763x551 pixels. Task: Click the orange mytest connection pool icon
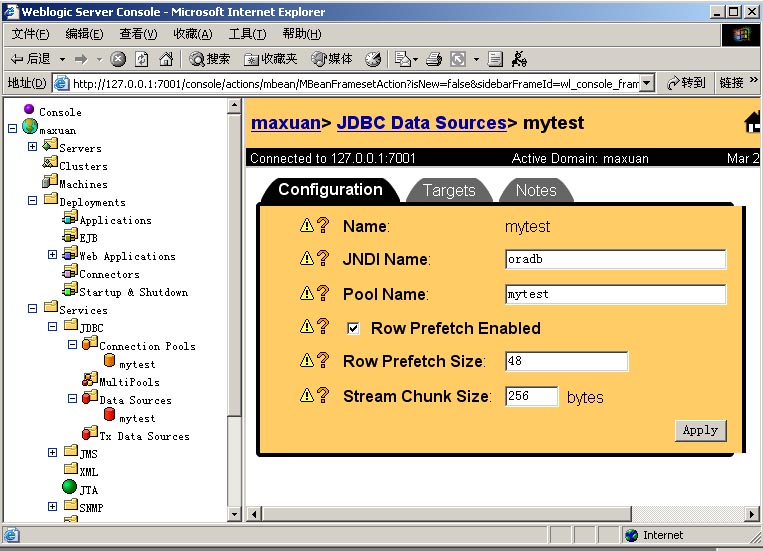(109, 361)
